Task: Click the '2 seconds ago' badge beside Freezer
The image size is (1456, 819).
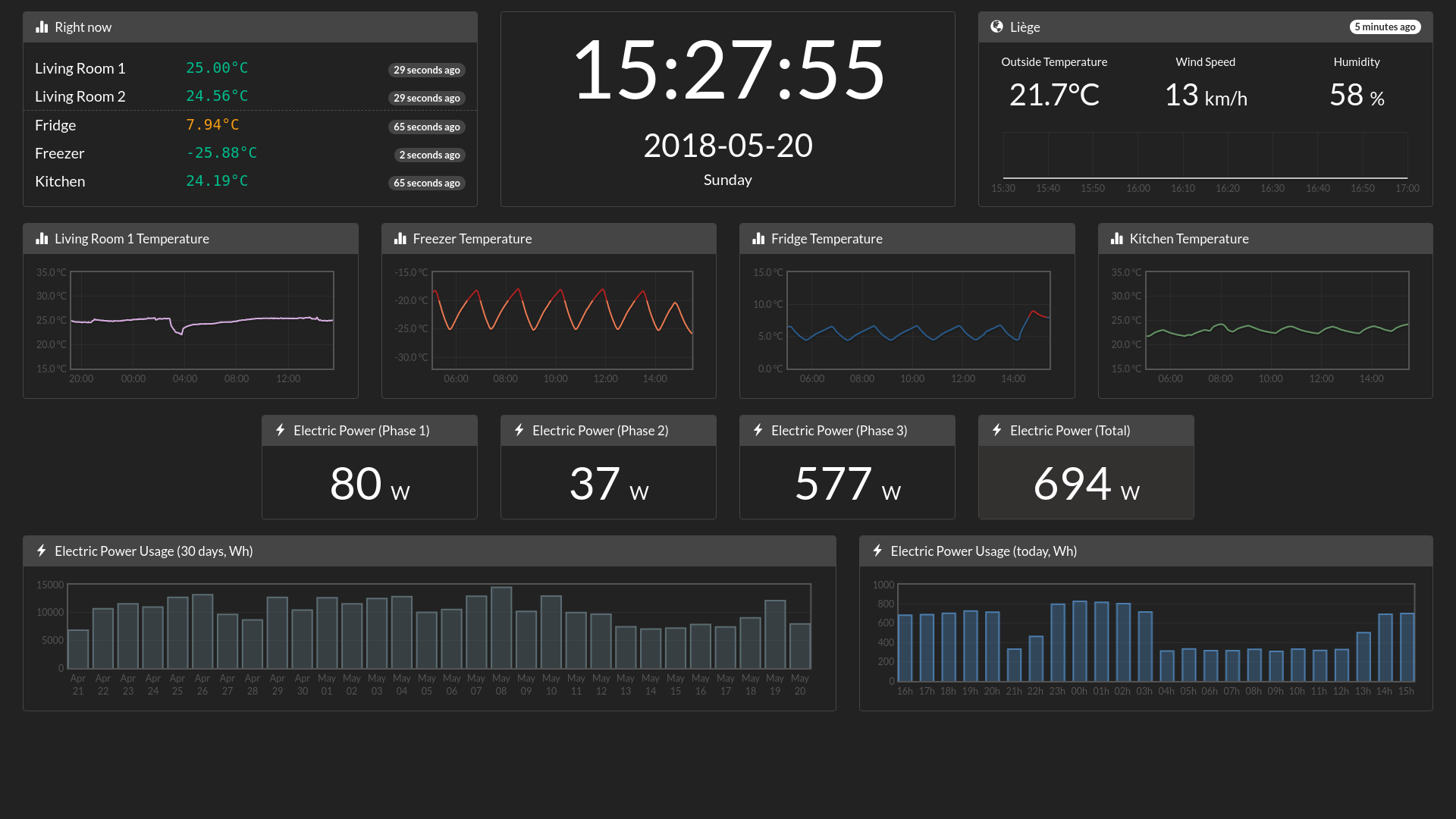Action: (x=429, y=155)
